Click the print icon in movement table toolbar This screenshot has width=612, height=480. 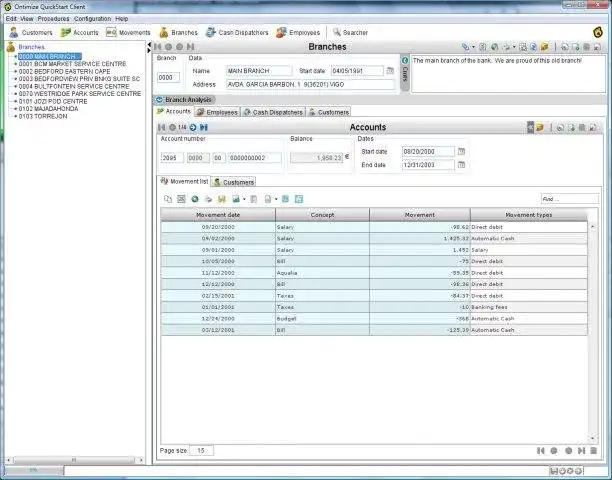point(208,199)
